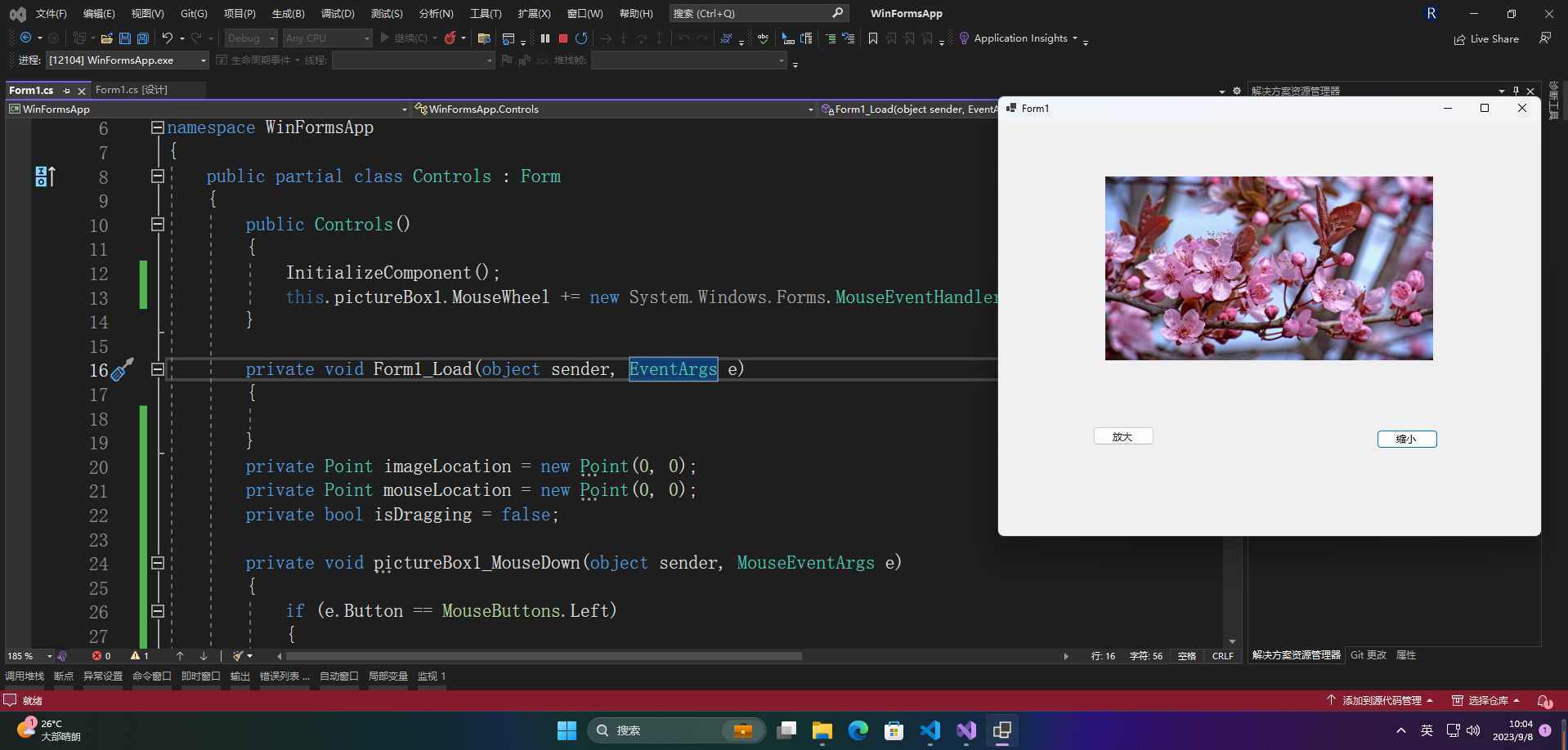The width and height of the screenshot is (1568, 750).
Task: Click the screwdriver quick action icon on line 16
Action: click(x=122, y=370)
